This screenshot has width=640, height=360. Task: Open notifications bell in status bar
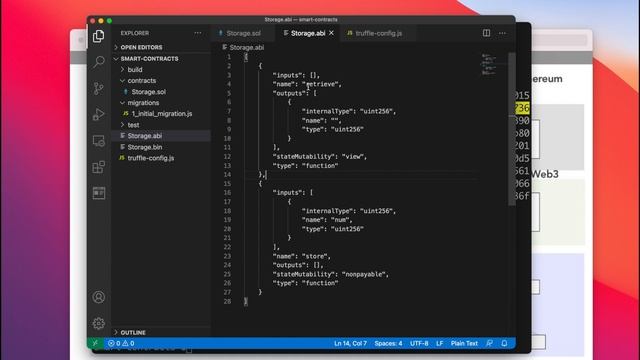pyautogui.click(x=504, y=343)
